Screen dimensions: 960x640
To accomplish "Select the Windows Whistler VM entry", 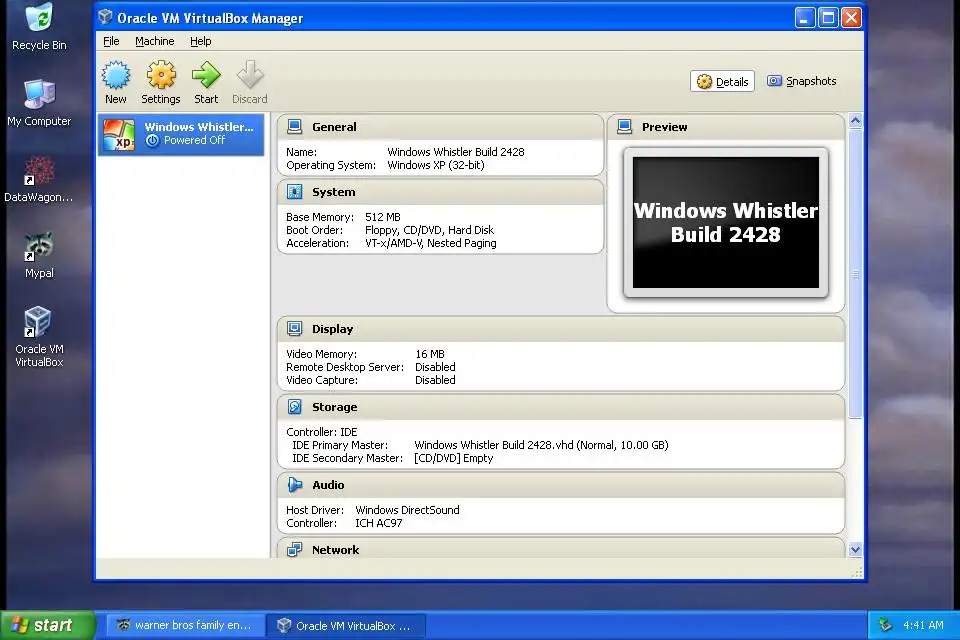I will tap(181, 134).
